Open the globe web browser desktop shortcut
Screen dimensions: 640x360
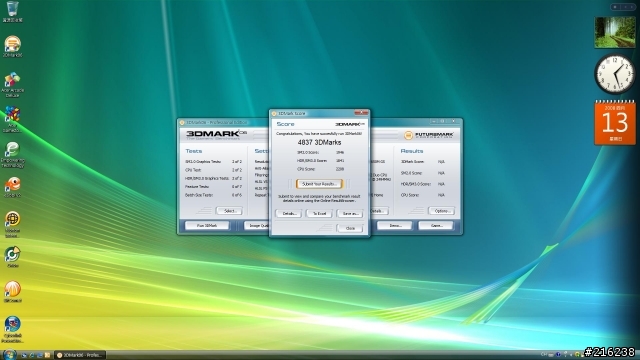coord(12,224)
